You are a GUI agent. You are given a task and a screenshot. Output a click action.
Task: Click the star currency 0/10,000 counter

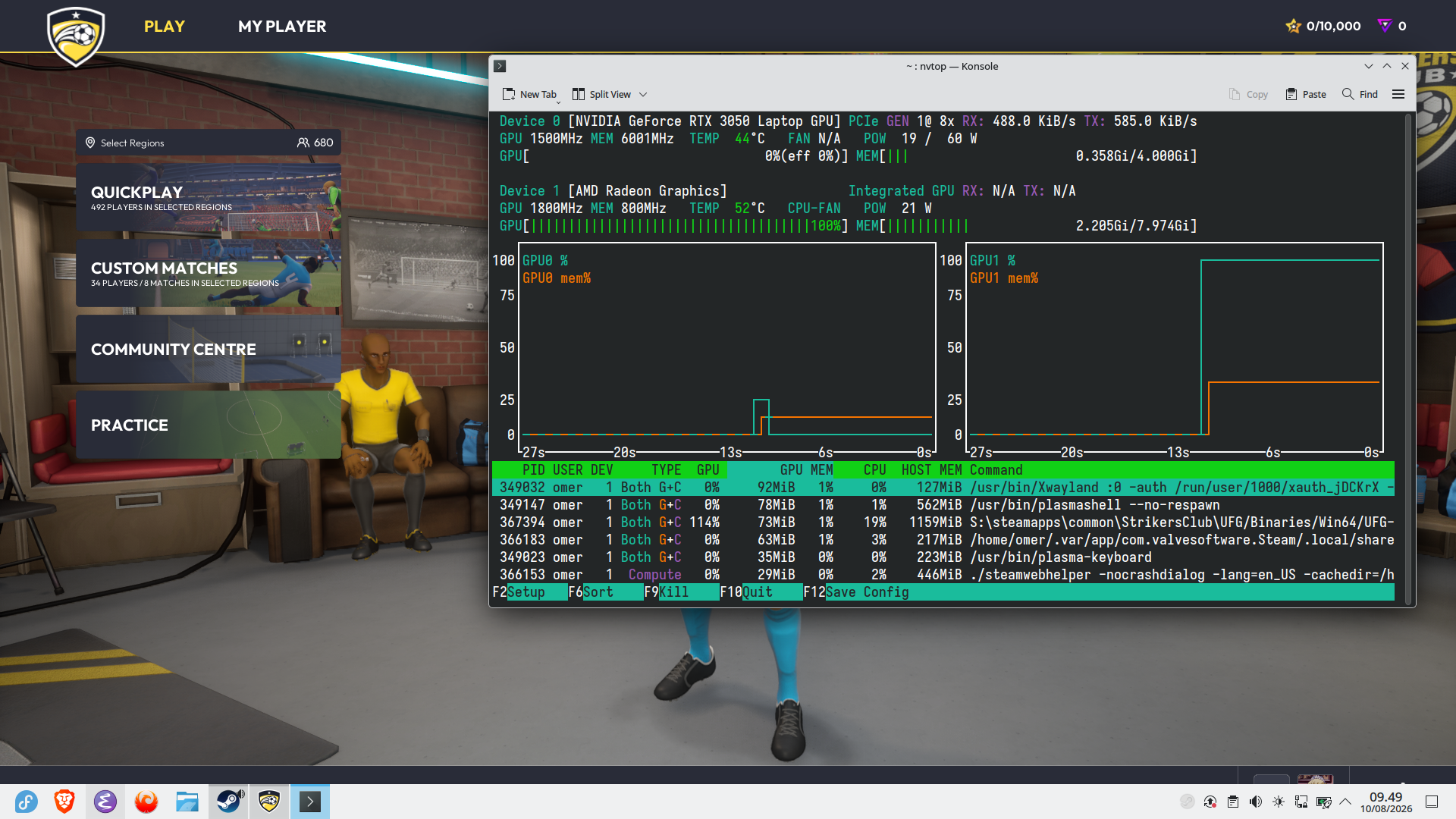[1323, 26]
